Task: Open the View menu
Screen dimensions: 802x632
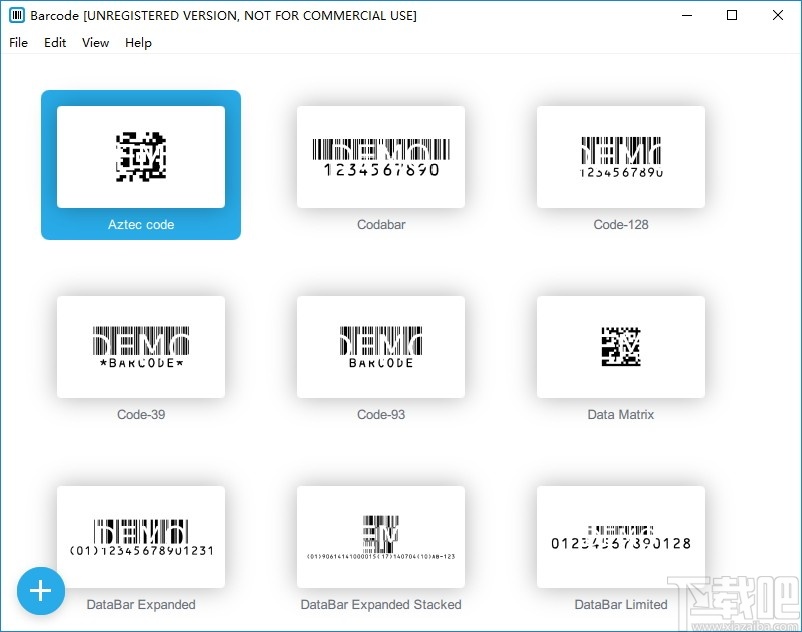Action: (x=95, y=42)
